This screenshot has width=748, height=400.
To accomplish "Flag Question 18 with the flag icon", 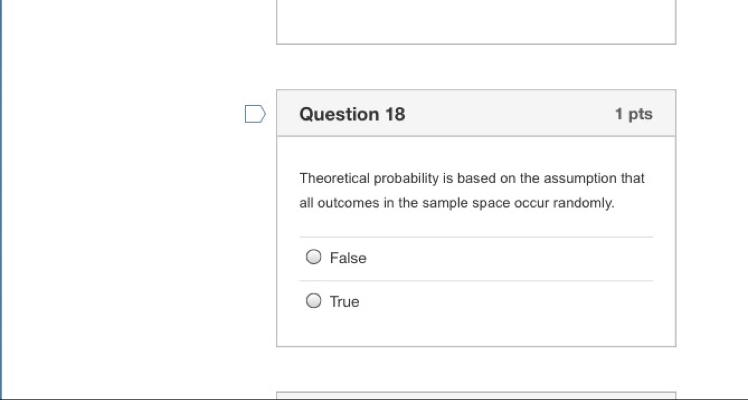I will 255,114.
